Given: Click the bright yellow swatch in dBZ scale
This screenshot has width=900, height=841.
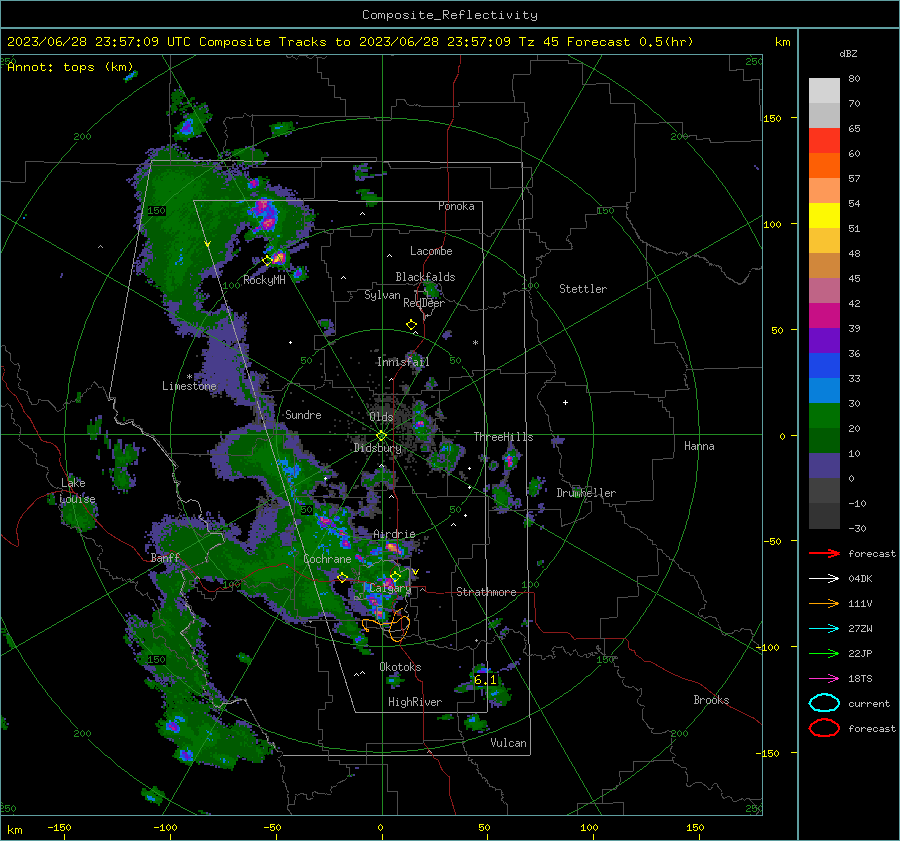Looking at the screenshot, I should pyautogui.click(x=824, y=215).
